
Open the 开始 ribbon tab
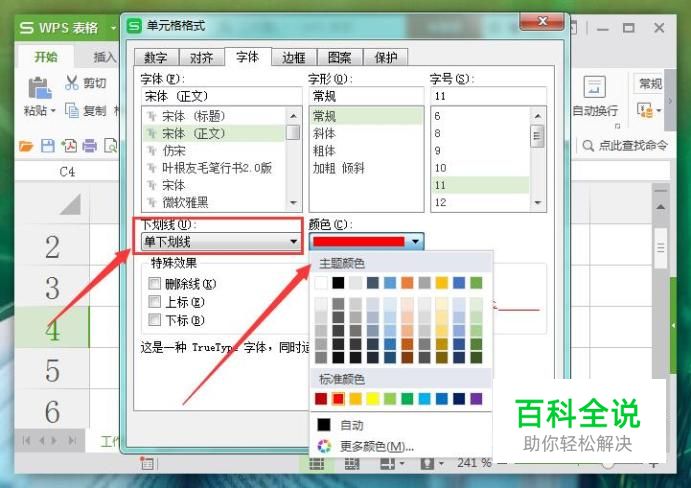click(x=46, y=56)
